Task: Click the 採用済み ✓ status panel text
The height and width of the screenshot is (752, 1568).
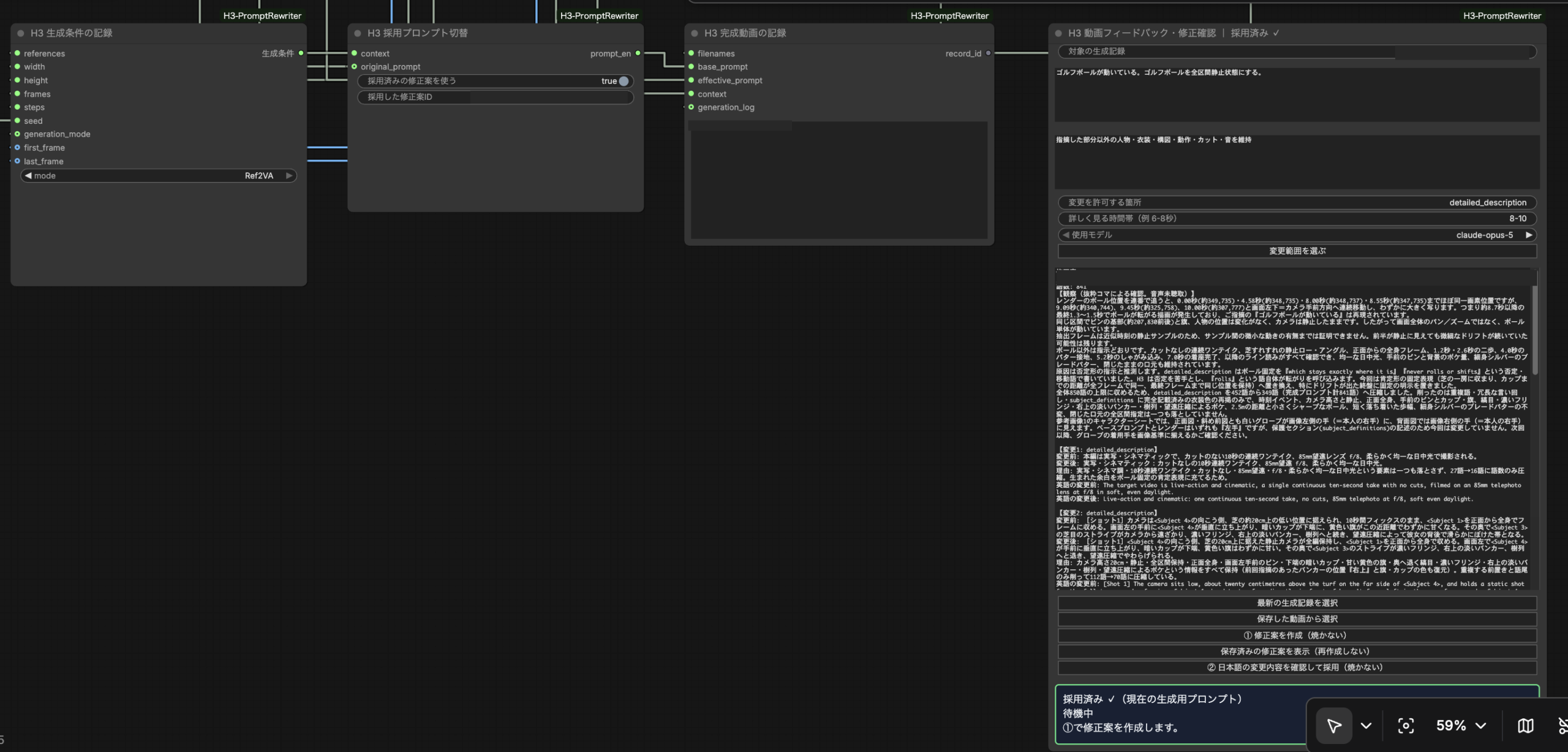Action: (1151, 699)
